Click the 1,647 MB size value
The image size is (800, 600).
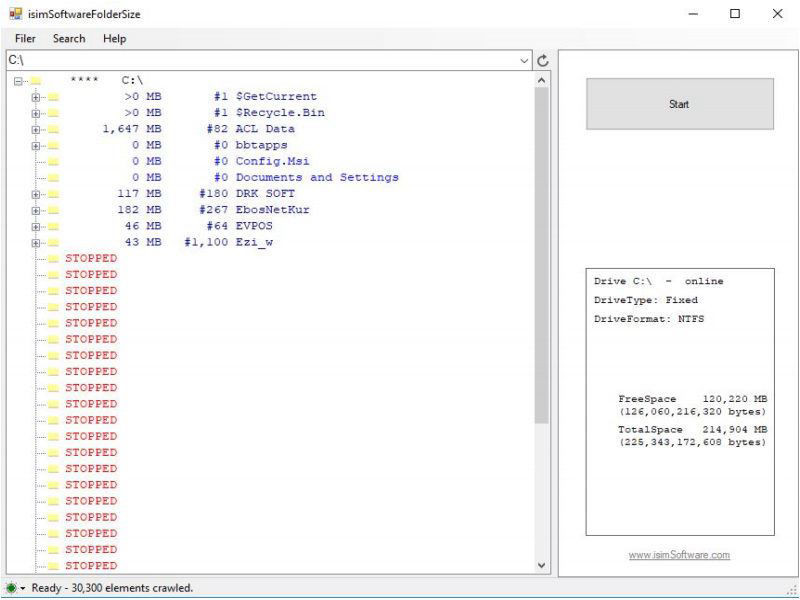pos(132,129)
